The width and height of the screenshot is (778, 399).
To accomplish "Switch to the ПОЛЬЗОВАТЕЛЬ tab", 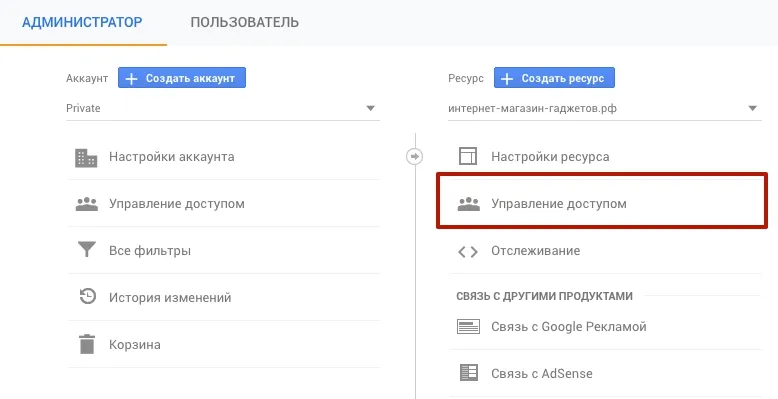I will [x=245, y=22].
